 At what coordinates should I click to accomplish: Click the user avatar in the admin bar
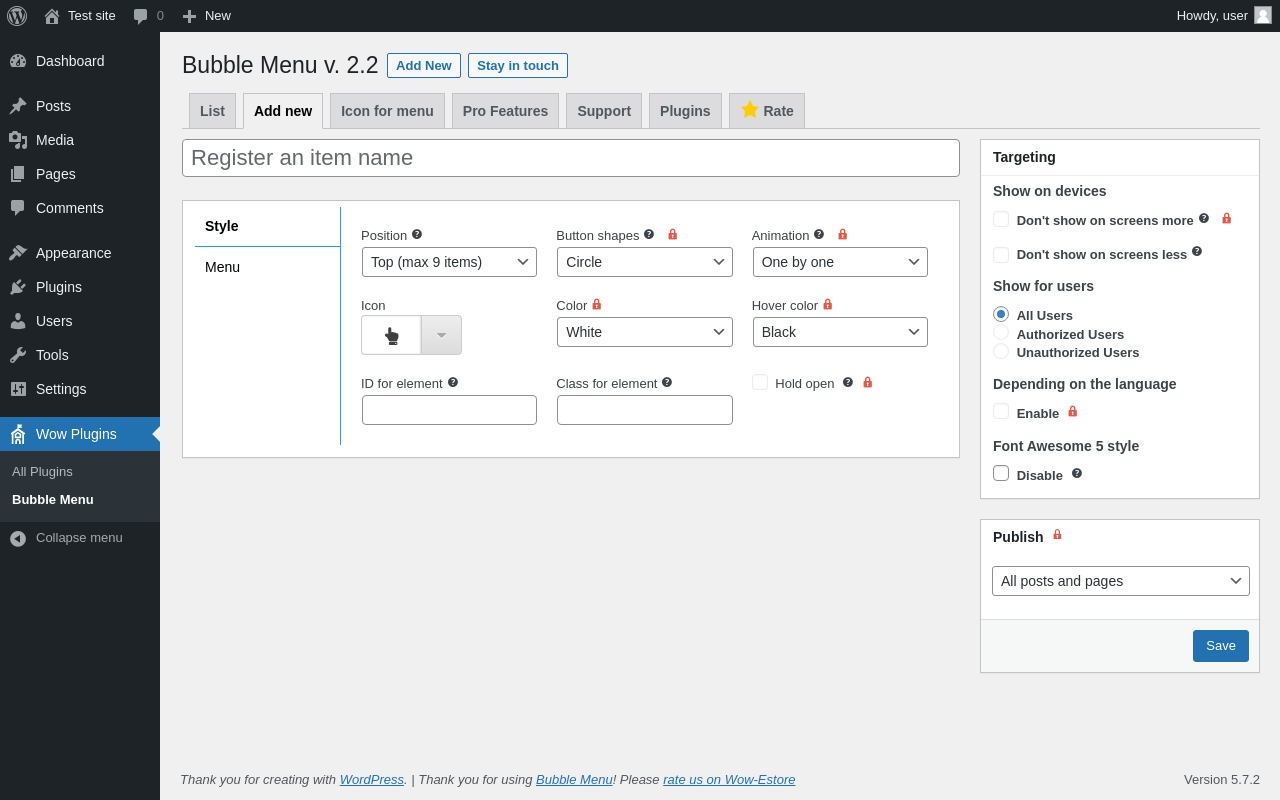[1263, 15]
